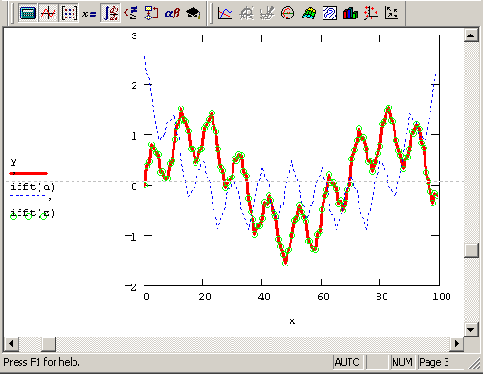The width and height of the screenshot is (483, 374).
Task: Click the red solid trace legend line
Action: [29, 173]
